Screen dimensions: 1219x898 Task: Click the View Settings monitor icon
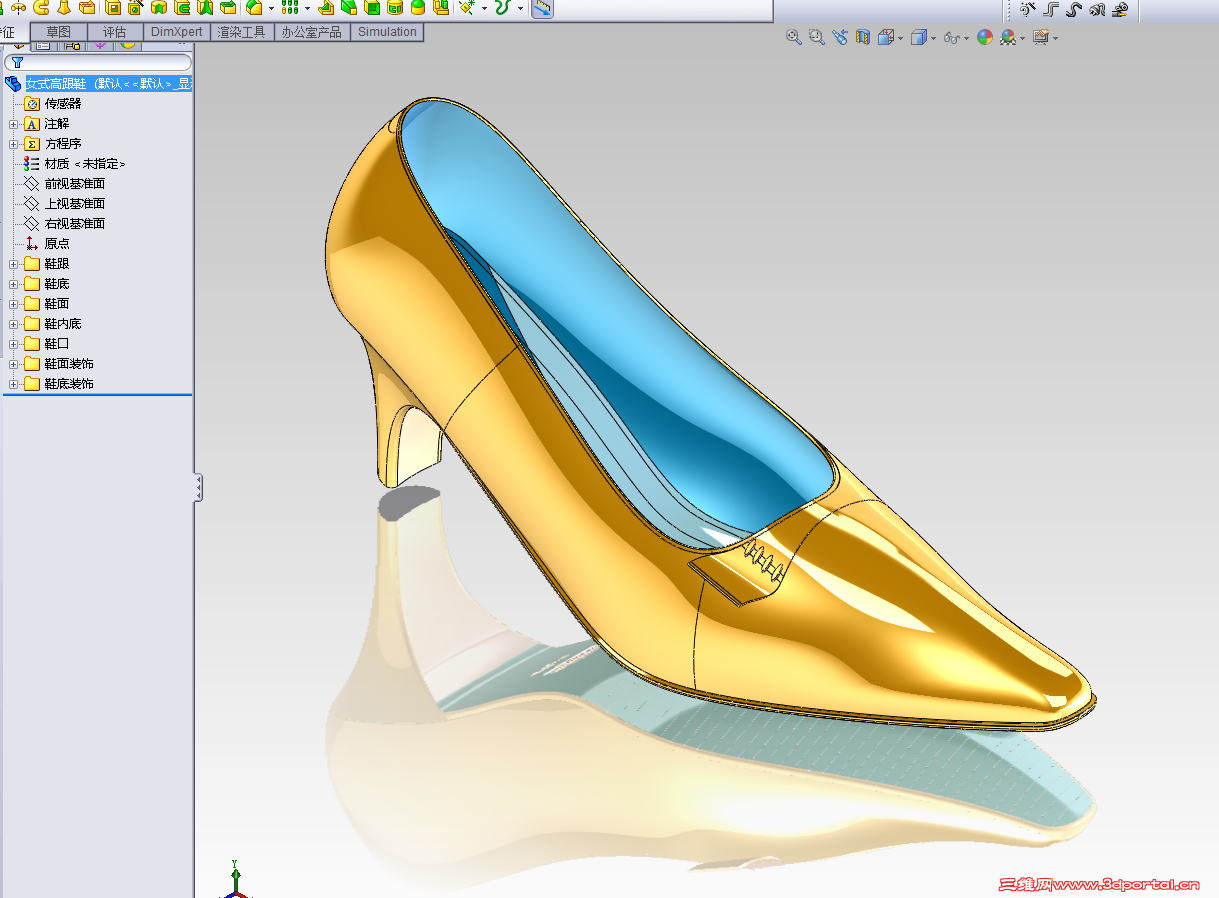coord(1041,37)
